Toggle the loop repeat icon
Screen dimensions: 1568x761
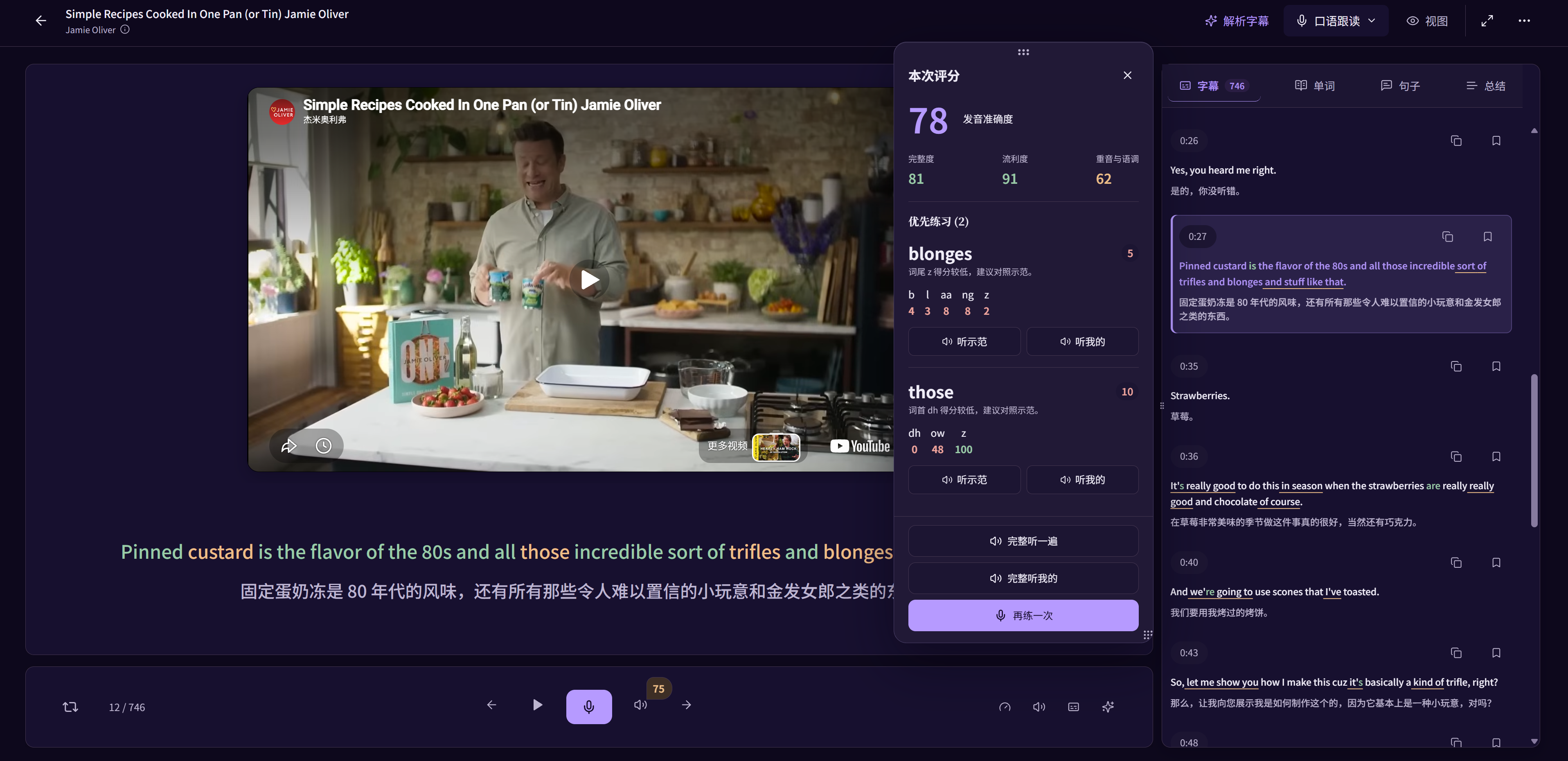(70, 707)
